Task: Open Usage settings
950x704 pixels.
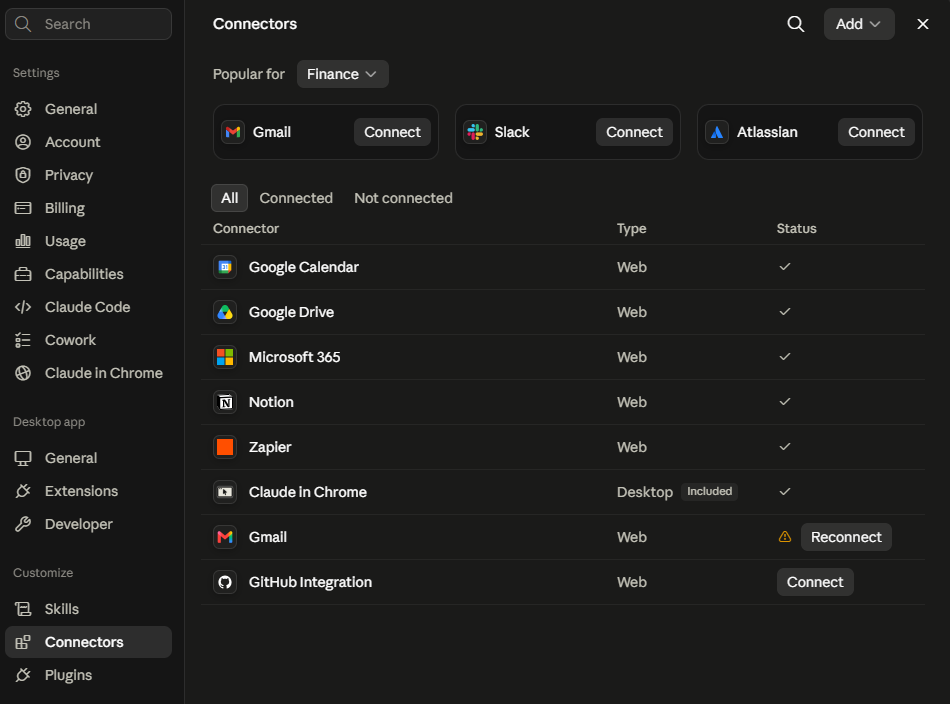Action: tap(88, 241)
